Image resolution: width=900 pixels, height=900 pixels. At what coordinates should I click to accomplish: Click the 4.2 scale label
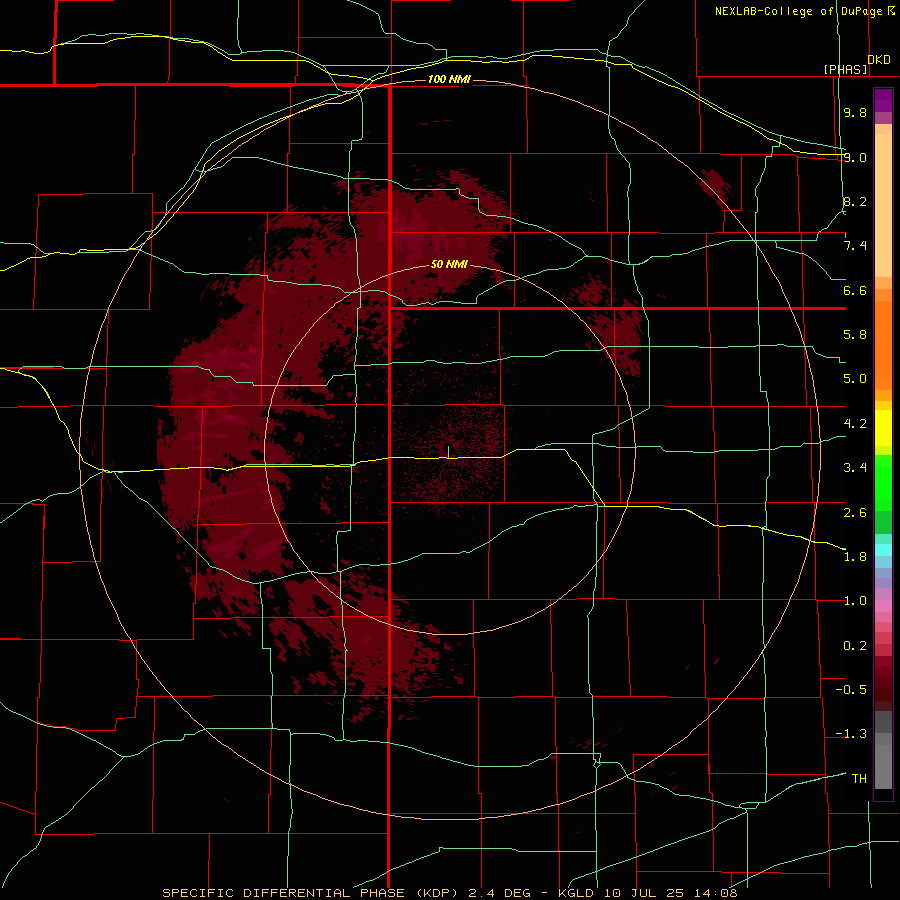point(855,424)
